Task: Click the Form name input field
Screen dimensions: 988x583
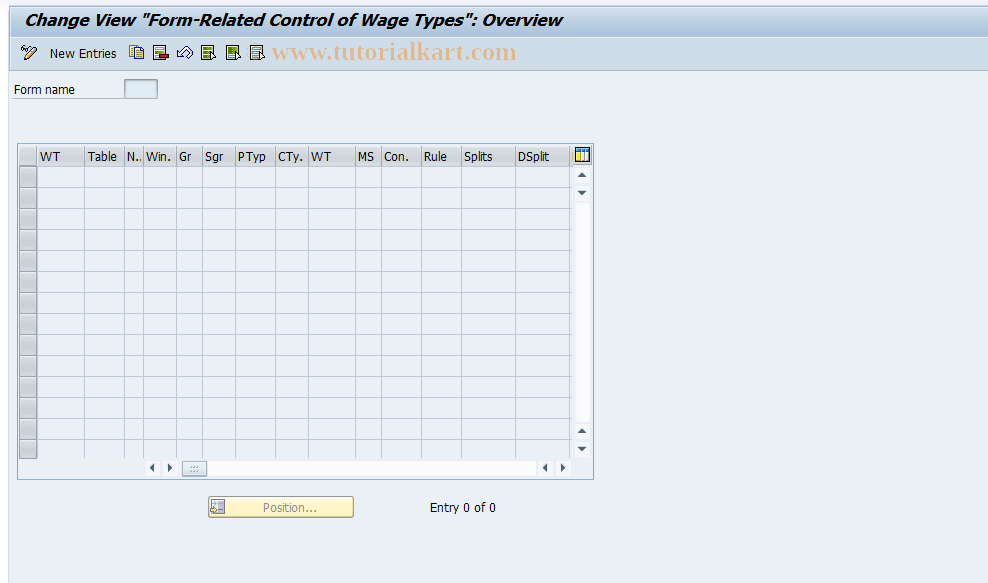Action: (x=141, y=89)
